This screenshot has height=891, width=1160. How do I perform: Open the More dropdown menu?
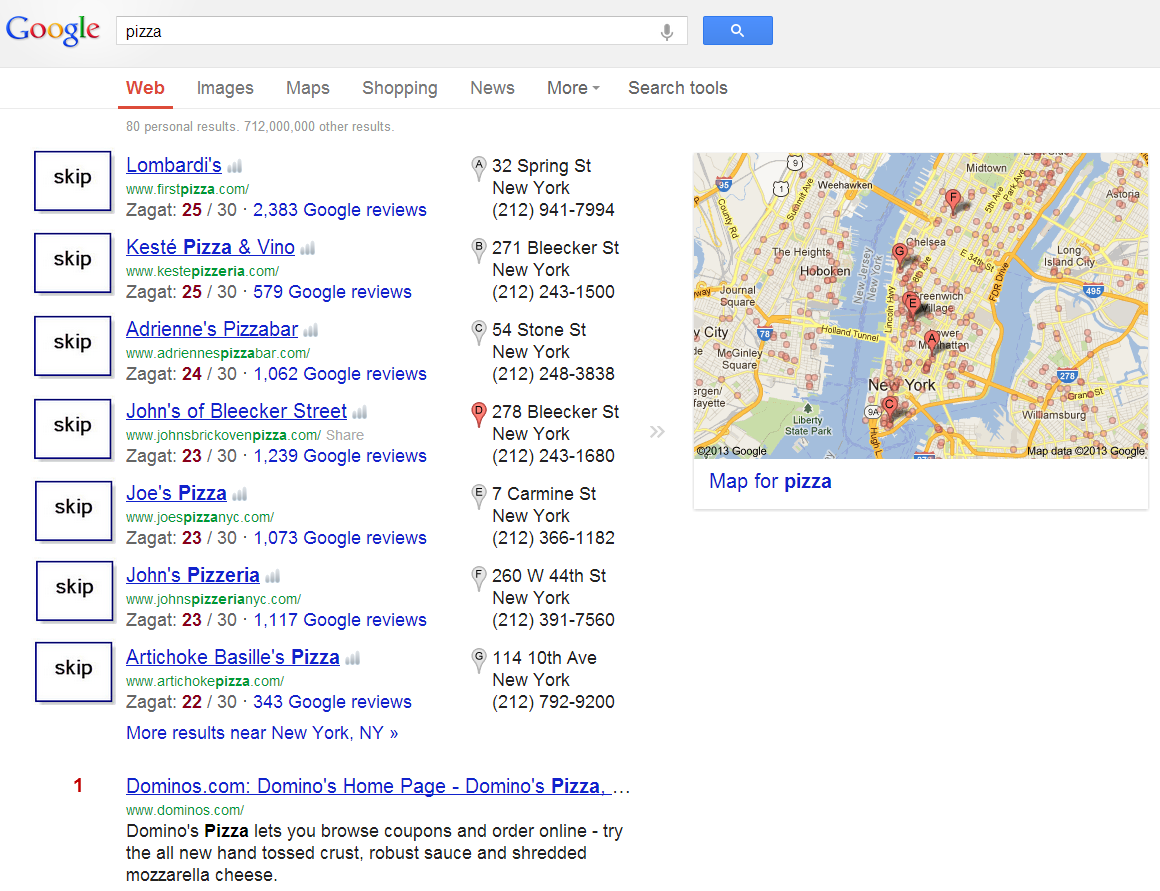pos(572,88)
